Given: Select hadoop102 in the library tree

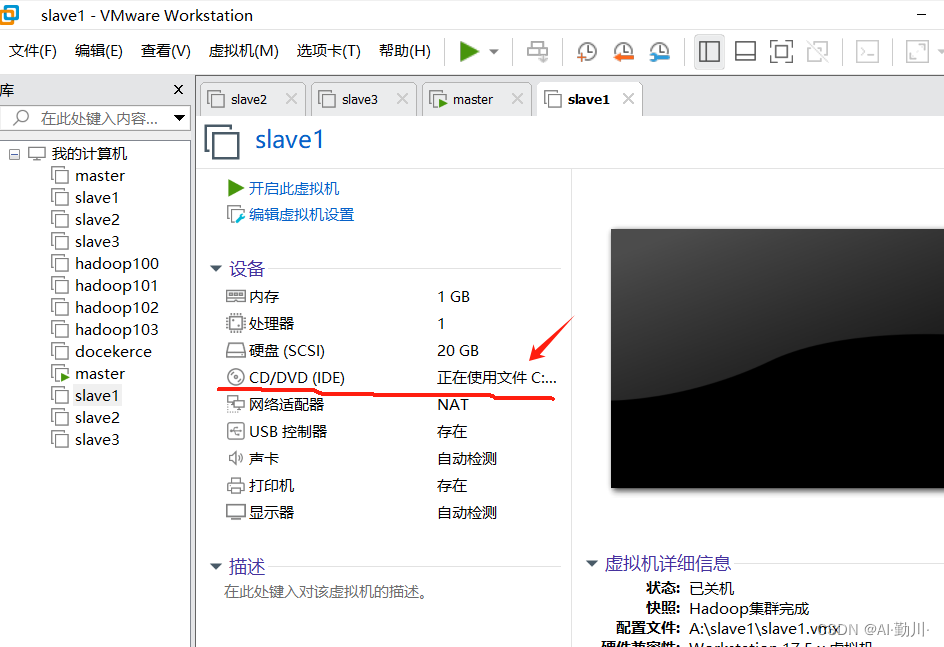Looking at the screenshot, I should coord(117,308).
